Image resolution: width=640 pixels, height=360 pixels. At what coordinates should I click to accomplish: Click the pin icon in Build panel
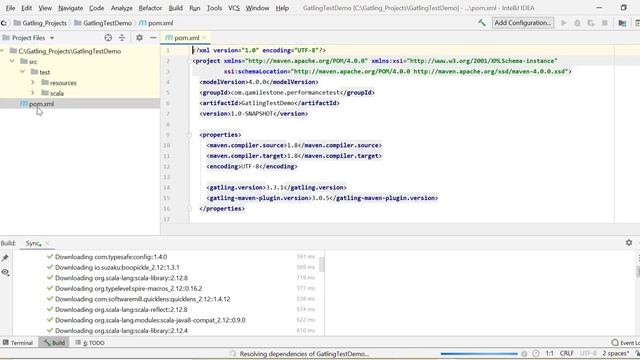click(x=5, y=258)
